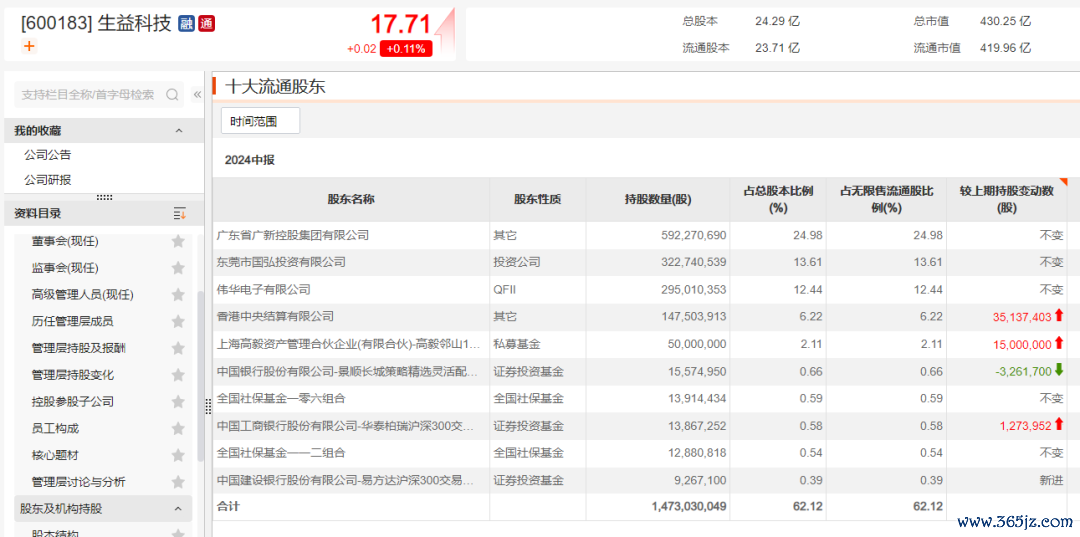Select 控股参股子公司 entry

[72, 401]
